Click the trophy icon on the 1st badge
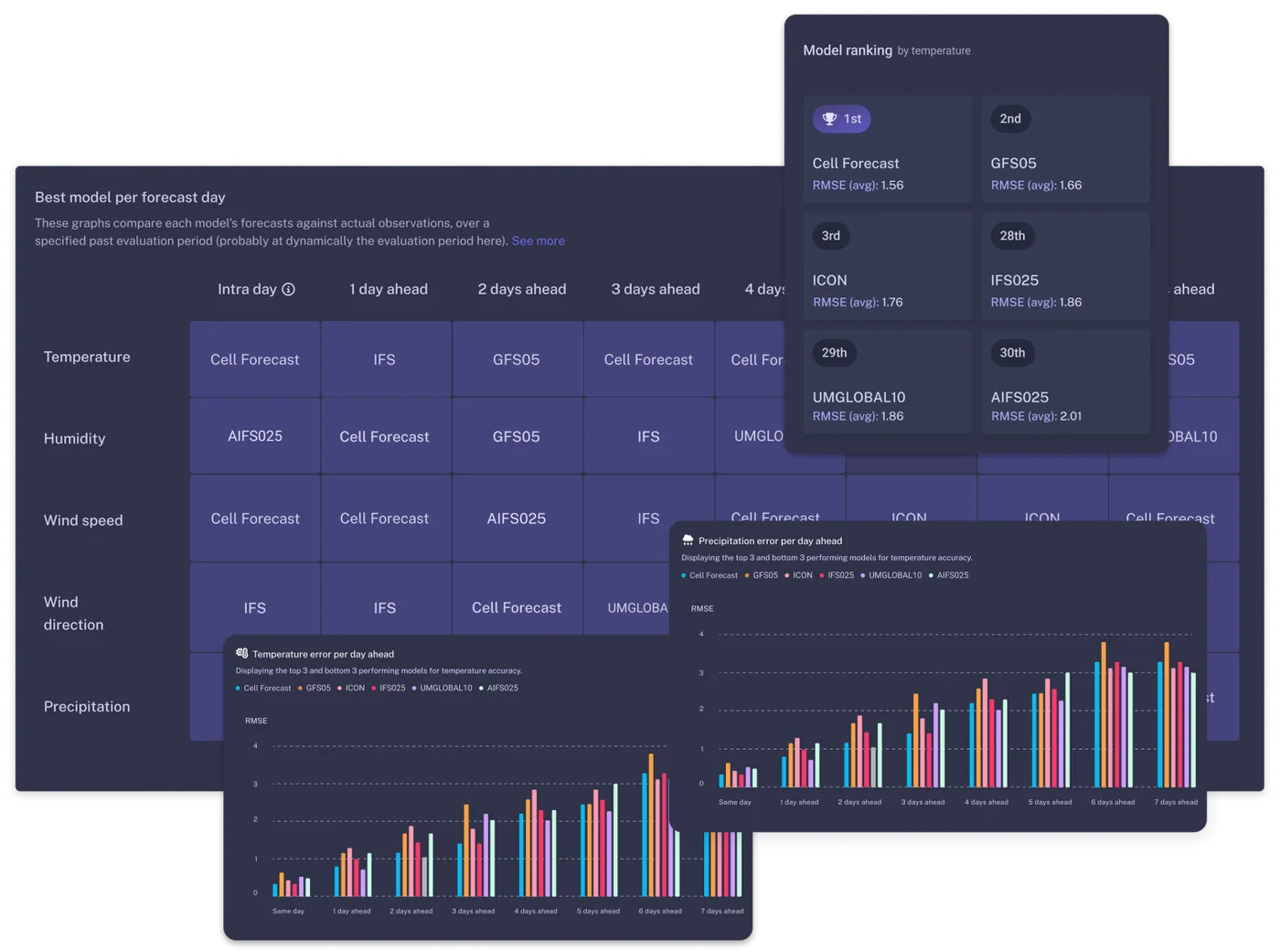The image size is (1280, 952). [x=829, y=119]
